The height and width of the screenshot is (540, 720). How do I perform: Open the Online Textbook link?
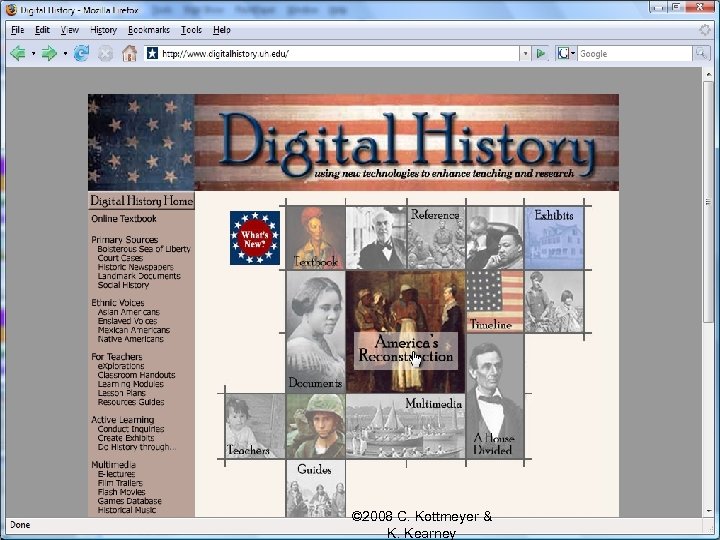pos(124,219)
